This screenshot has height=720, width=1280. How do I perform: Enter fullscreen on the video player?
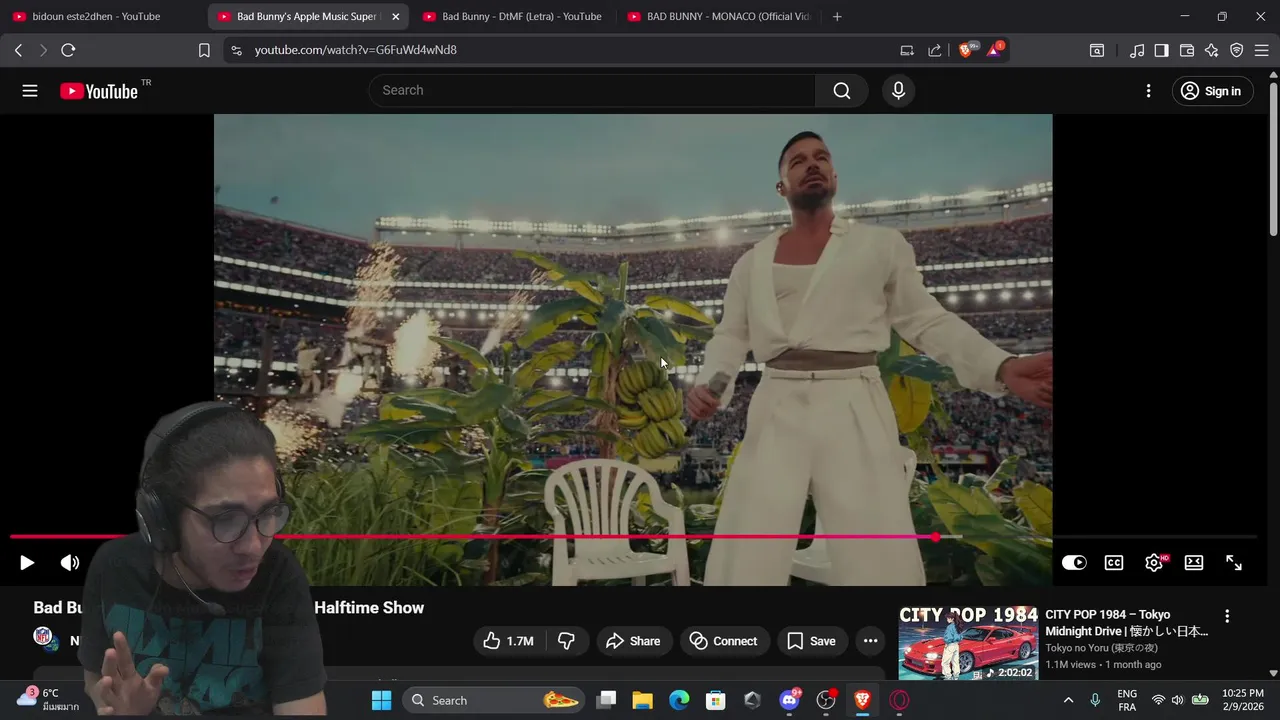[1234, 563]
